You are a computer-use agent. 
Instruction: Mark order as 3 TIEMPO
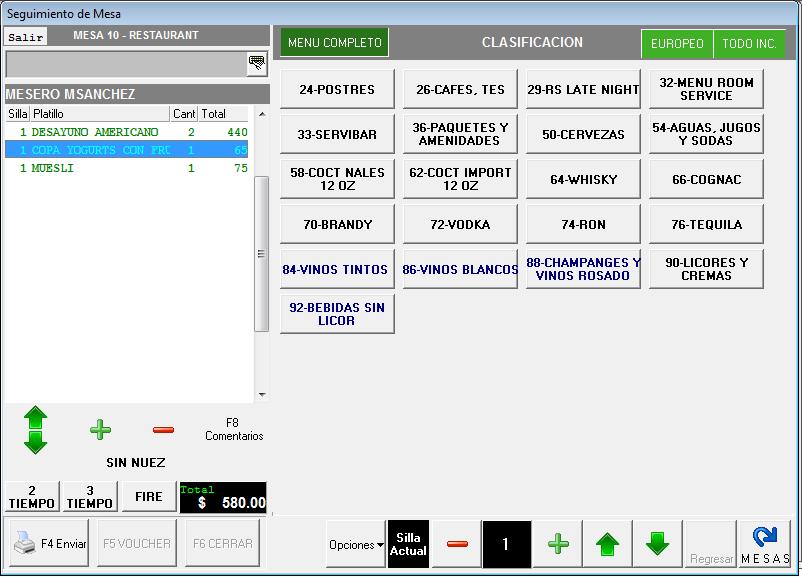(x=90, y=497)
